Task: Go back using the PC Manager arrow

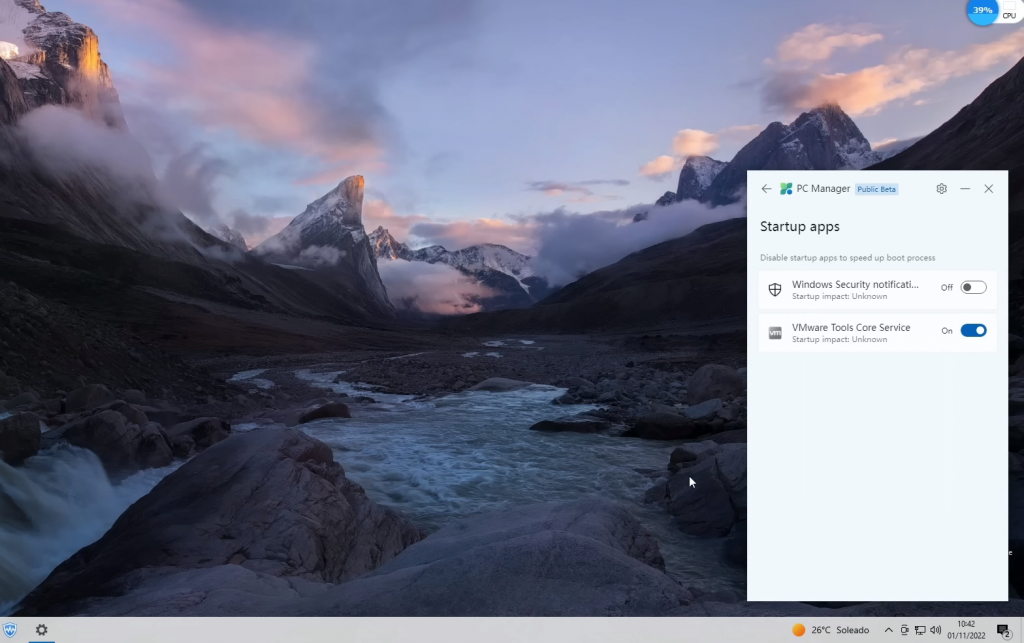Action: point(766,189)
